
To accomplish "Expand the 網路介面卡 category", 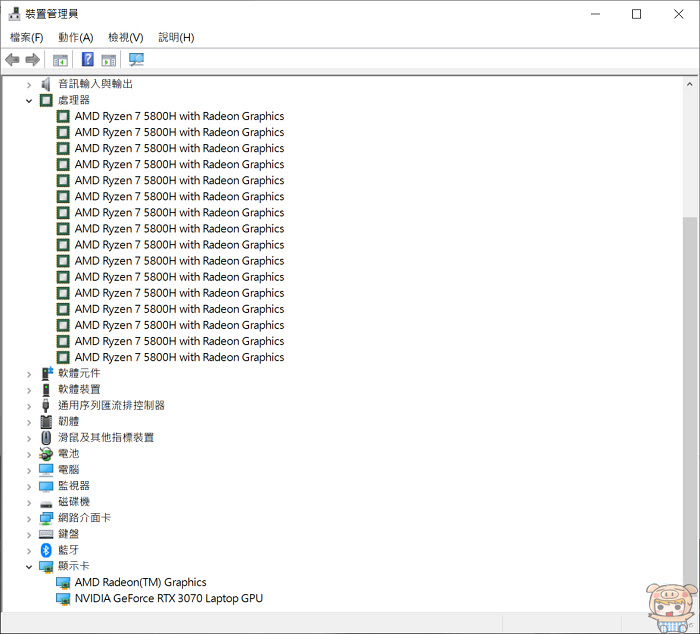I will (x=29, y=518).
